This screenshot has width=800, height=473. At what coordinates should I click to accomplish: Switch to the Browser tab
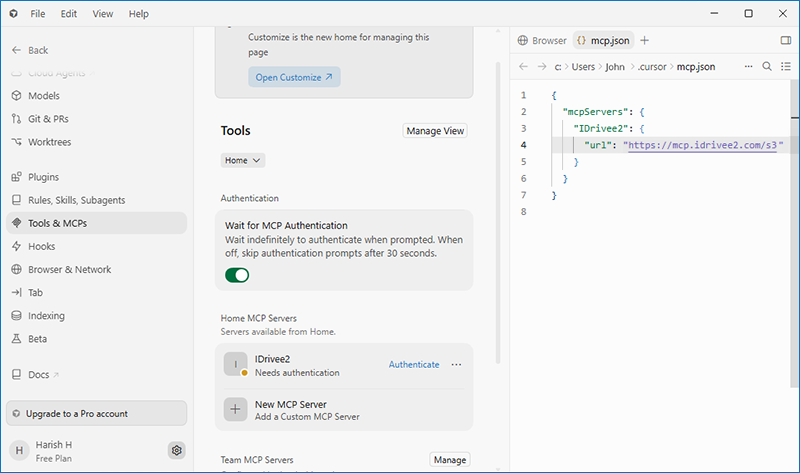(x=542, y=40)
